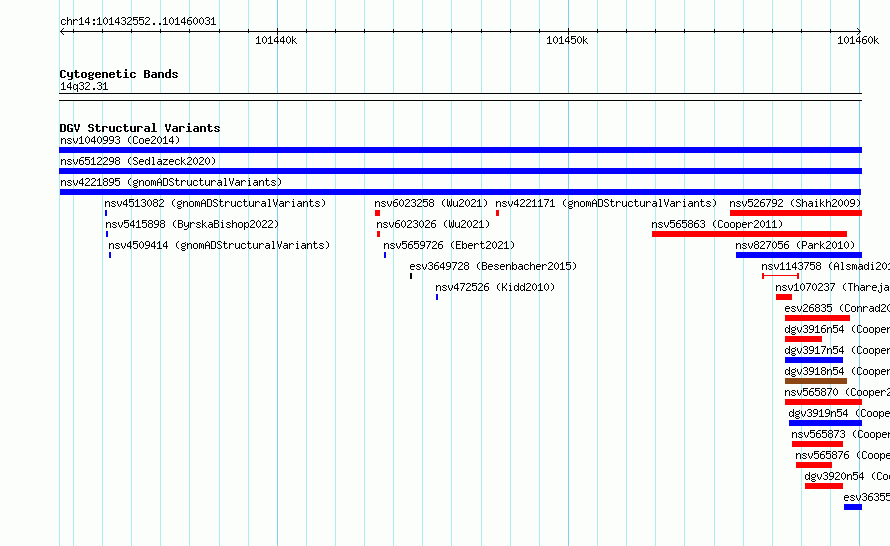Image resolution: width=890 pixels, height=546 pixels.
Task: Click the red bar under esv26835
Action: (x=817, y=318)
